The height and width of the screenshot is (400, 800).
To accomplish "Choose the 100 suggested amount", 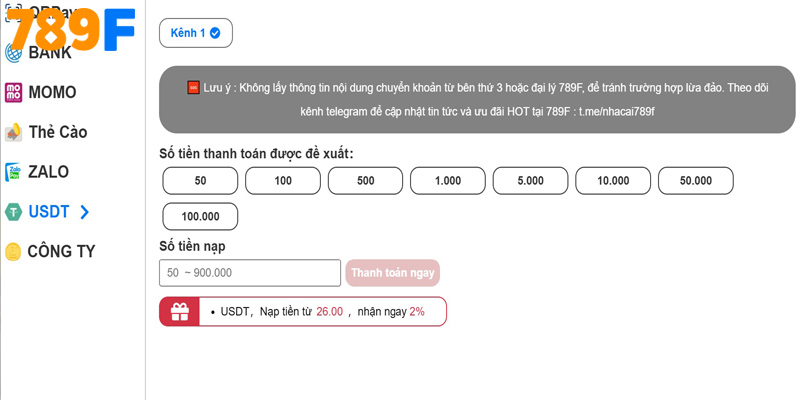I will pos(283,181).
